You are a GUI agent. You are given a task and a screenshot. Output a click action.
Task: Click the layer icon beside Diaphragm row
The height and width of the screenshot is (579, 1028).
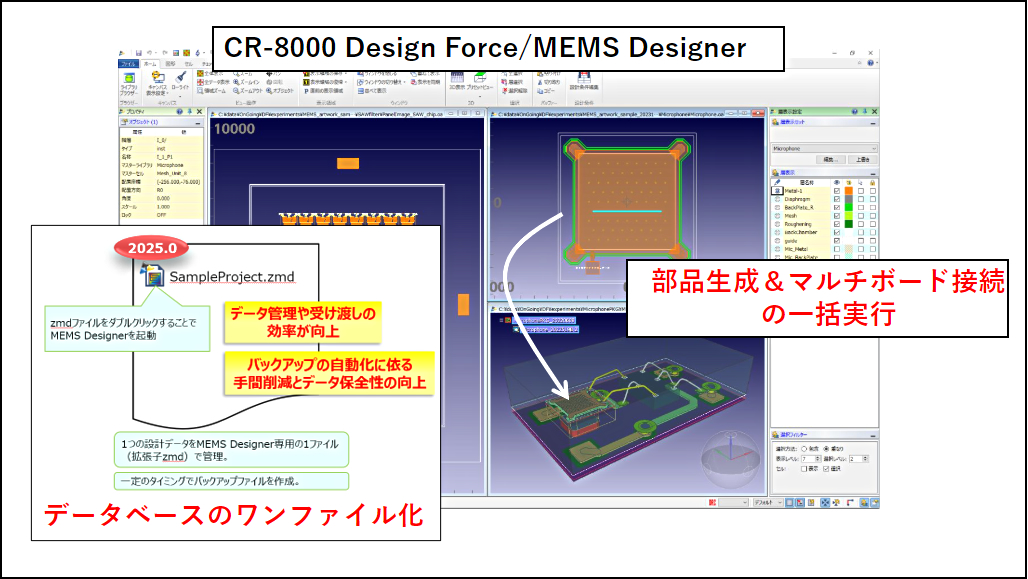click(x=778, y=199)
